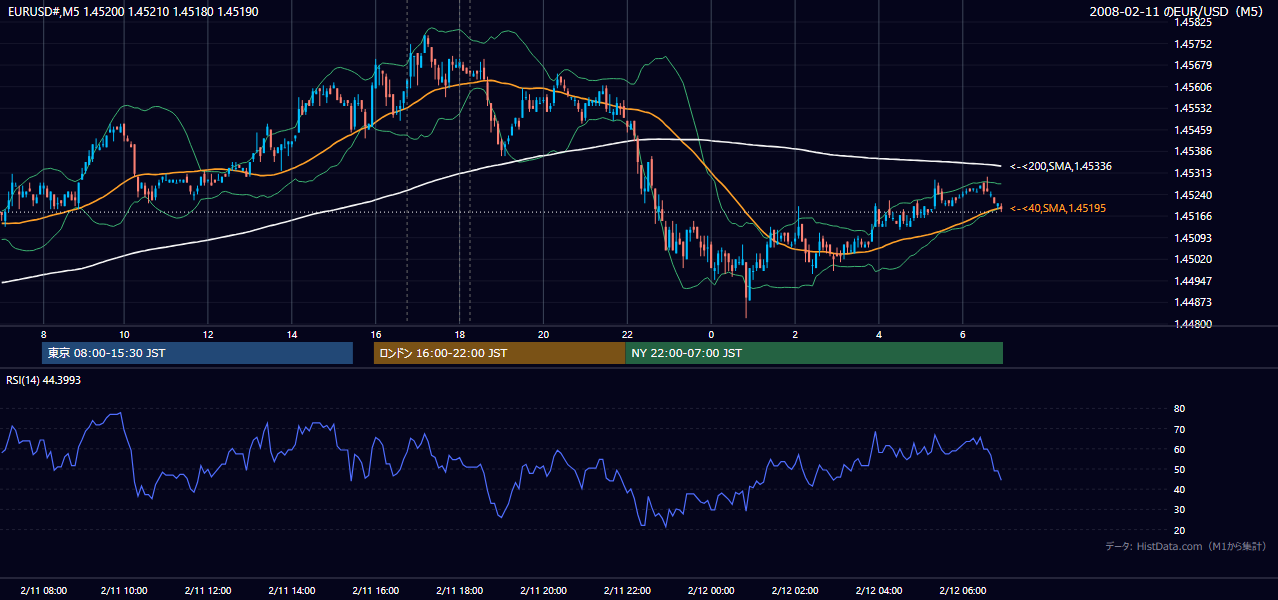The height and width of the screenshot is (600, 1278).
Task: Click hour 14 on the price chart time axis
Action: [292, 334]
